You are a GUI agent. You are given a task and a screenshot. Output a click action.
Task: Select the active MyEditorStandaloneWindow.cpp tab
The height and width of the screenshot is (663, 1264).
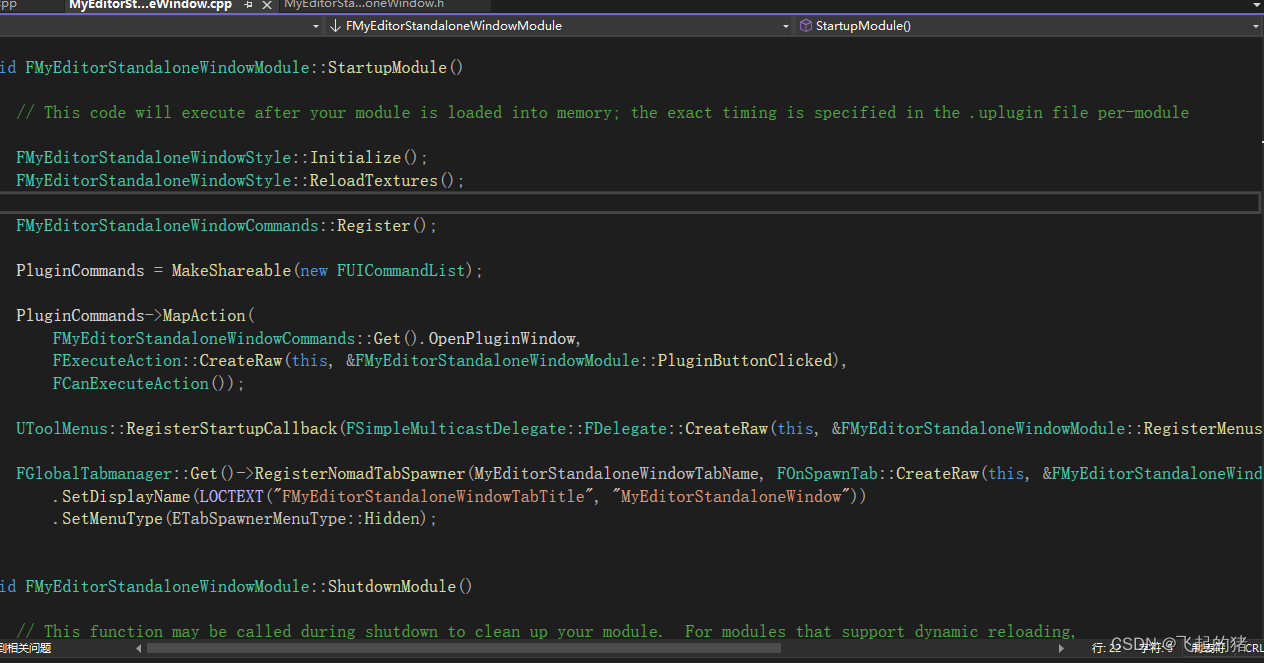150,5
